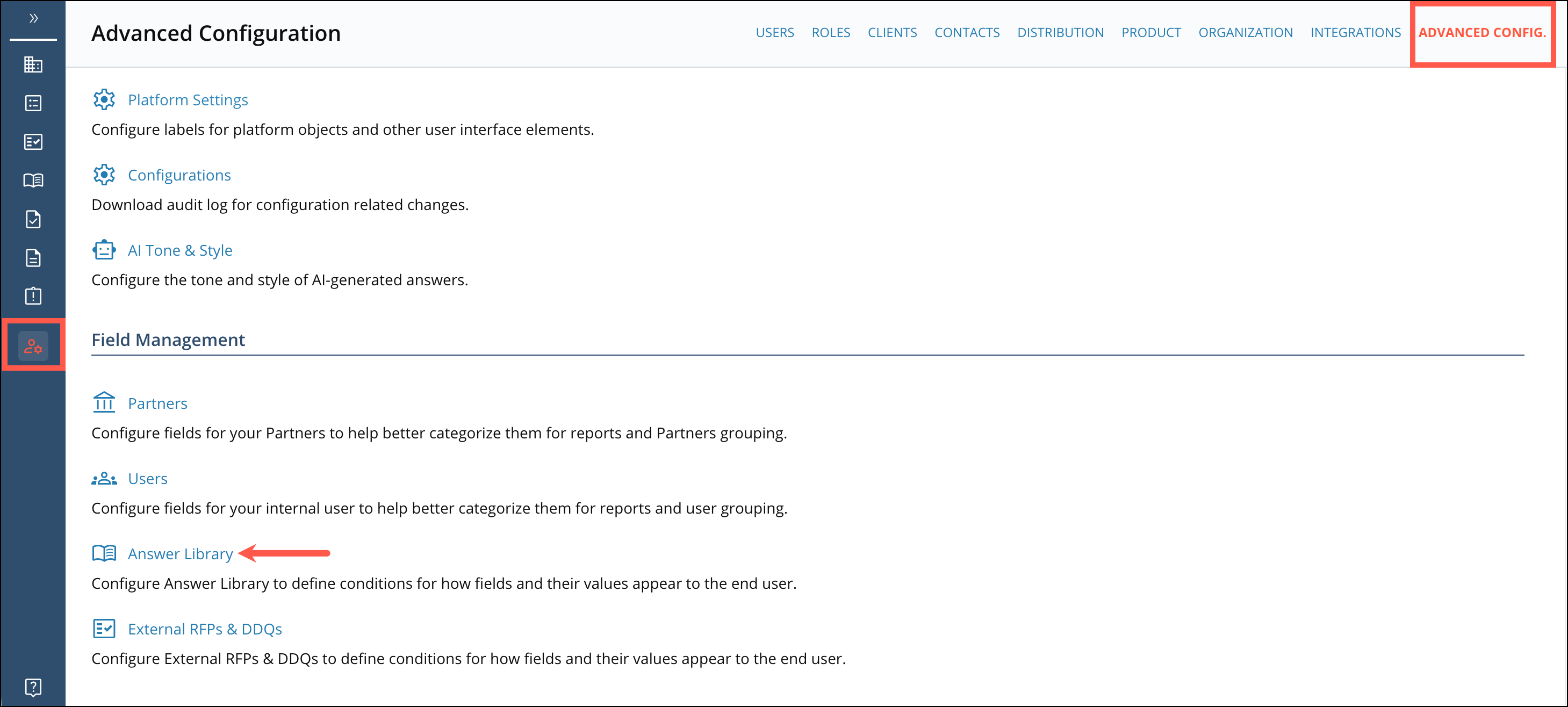Viewport: 1568px width, 707px height.
Task: Open the help question mark icon
Action: [33, 687]
